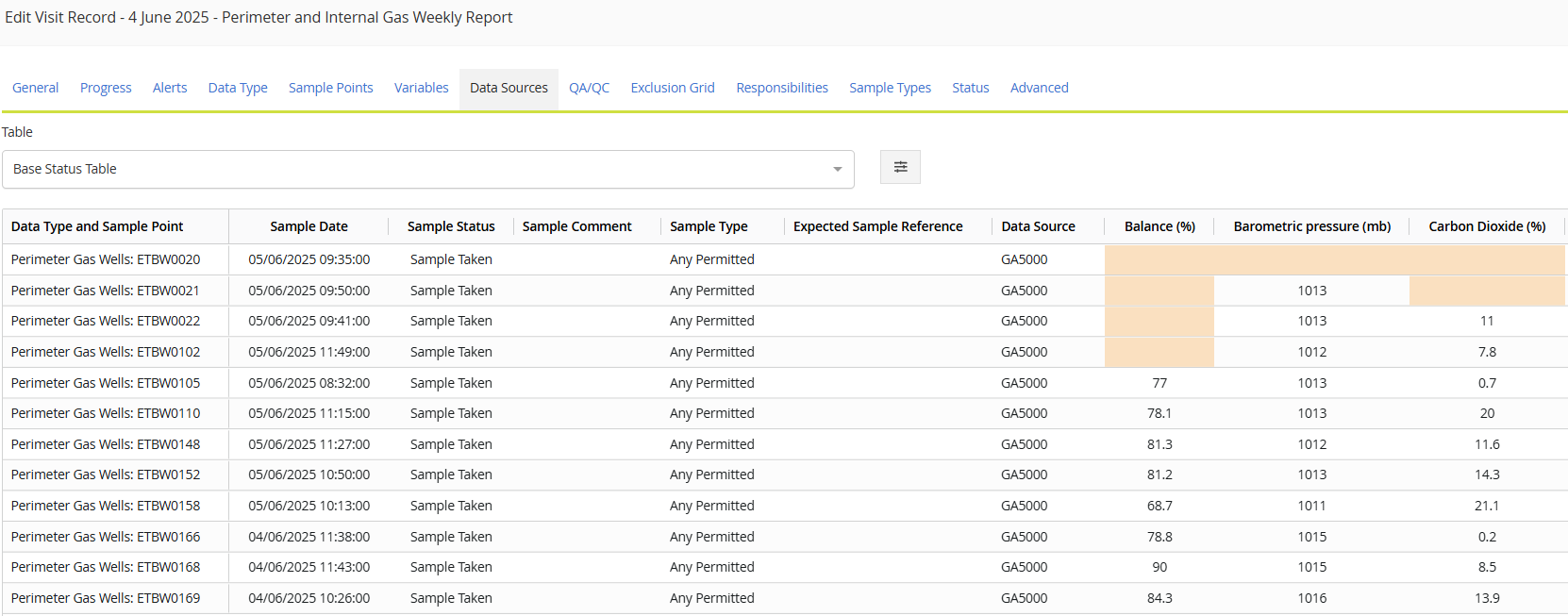Click the highlighted Carbon Dioxide cell for ETBW0021
Image resolution: width=1568 pixels, height=616 pixels.
click(x=1486, y=291)
